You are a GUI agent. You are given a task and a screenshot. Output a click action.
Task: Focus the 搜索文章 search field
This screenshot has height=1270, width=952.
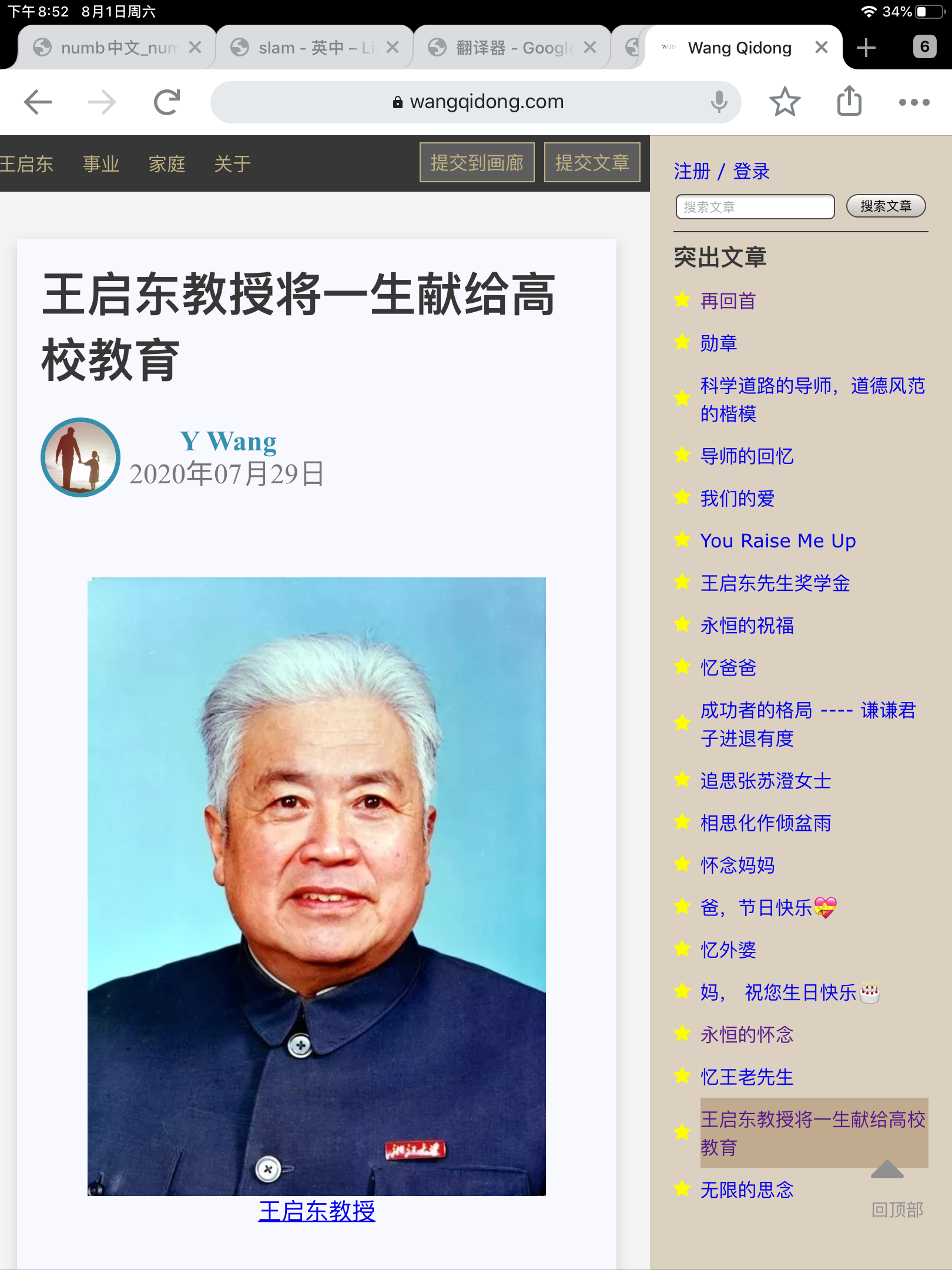click(755, 207)
